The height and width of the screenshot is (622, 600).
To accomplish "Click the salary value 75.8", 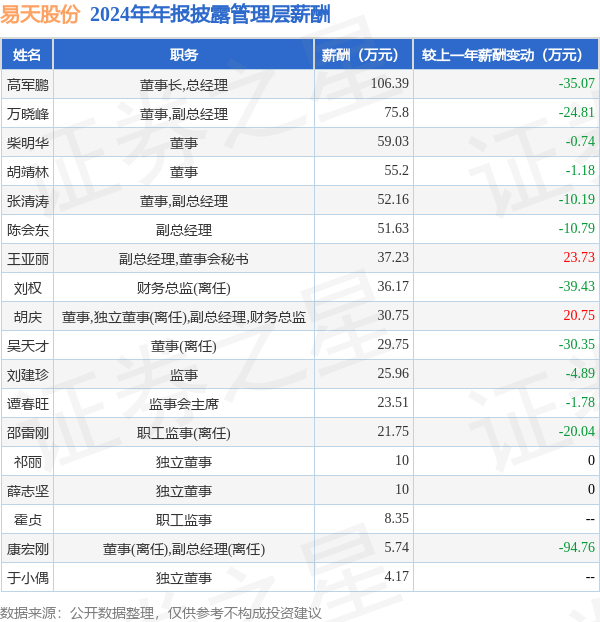I will click(396, 112).
